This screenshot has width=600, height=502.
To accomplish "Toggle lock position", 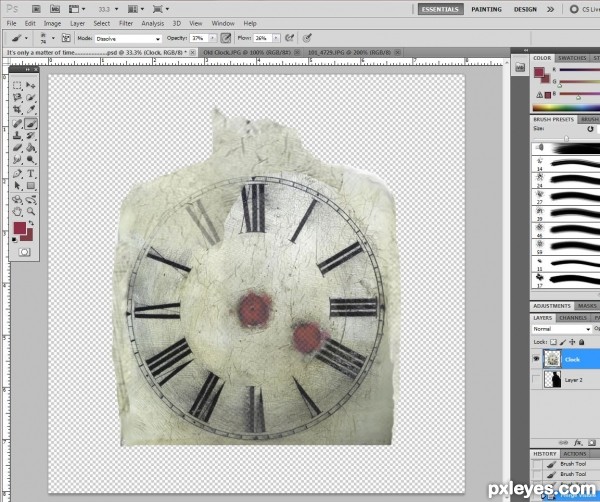I will 572,342.
